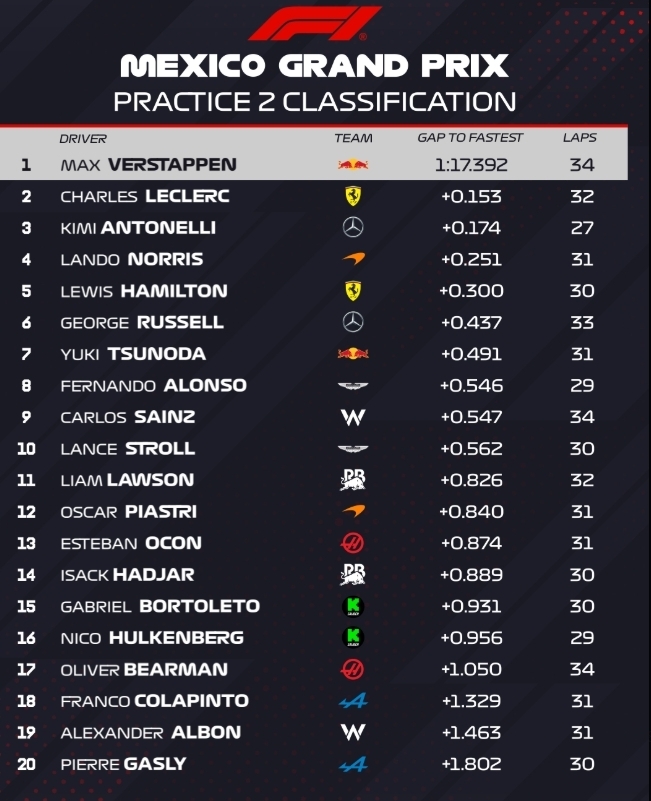The image size is (651, 801).
Task: Click the Aston Martin logo beside Alonso
Action: [353, 386]
